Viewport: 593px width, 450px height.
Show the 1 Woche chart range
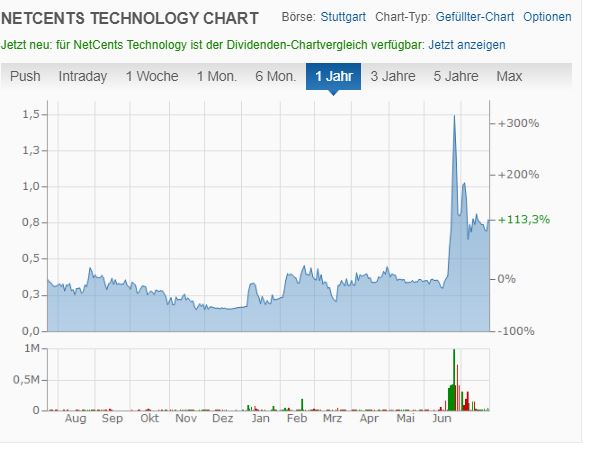point(152,76)
